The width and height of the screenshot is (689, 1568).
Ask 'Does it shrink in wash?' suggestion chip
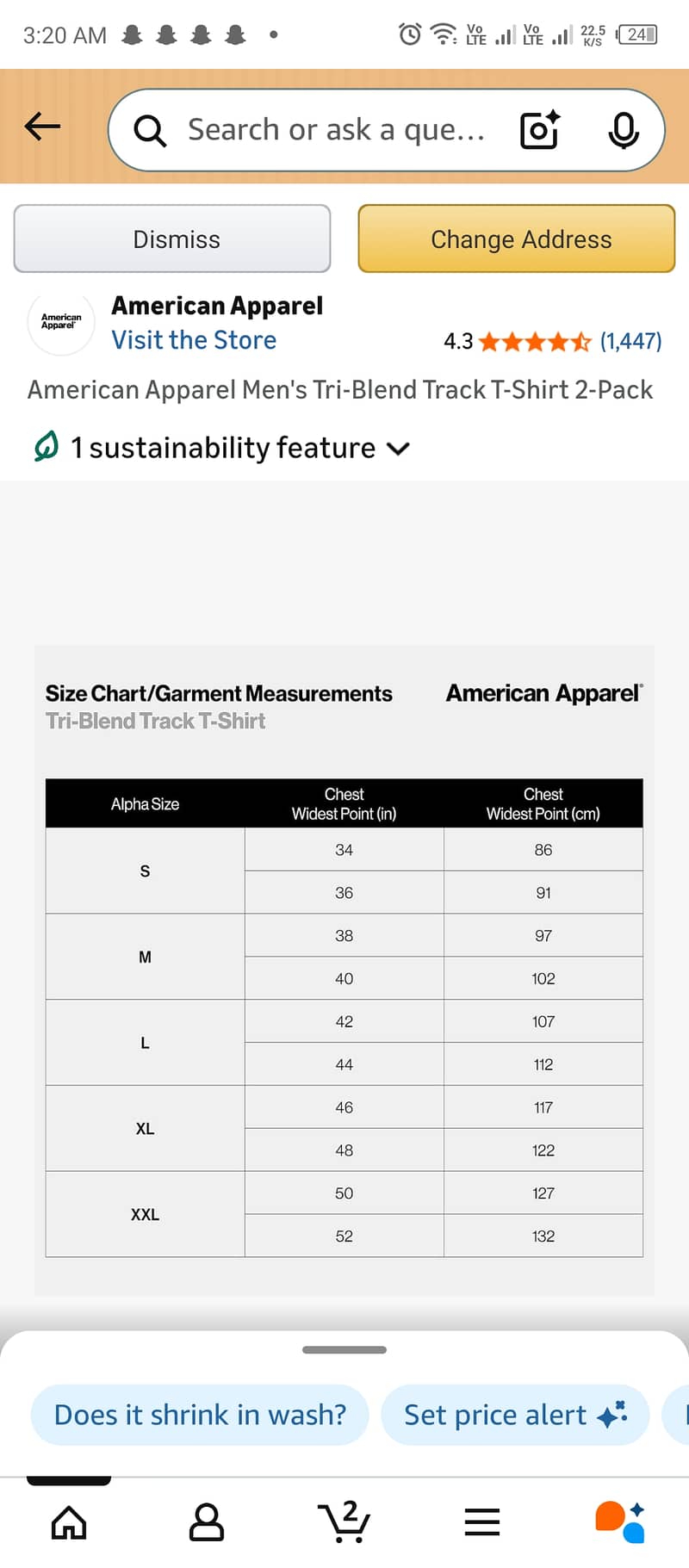click(x=200, y=1413)
